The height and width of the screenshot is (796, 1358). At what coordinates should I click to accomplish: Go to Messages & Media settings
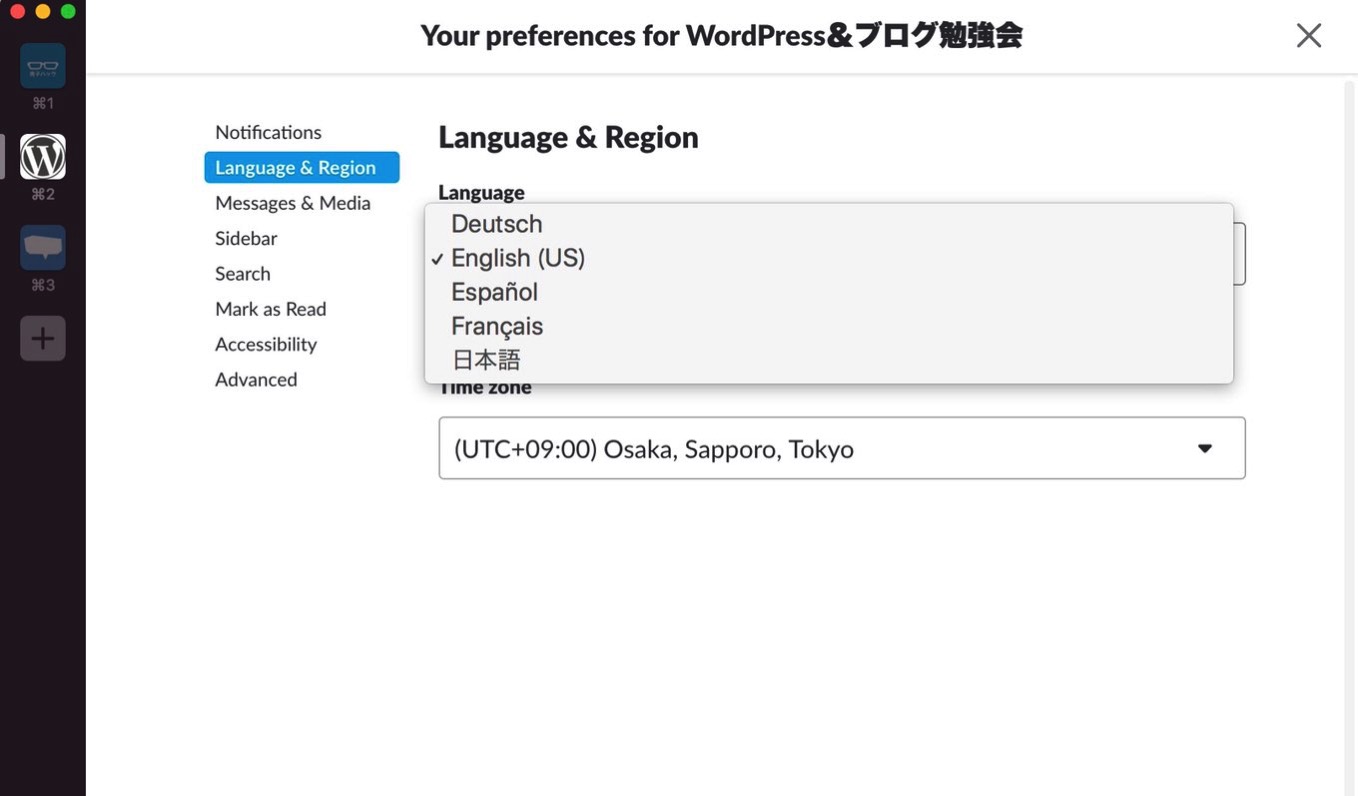pos(293,203)
